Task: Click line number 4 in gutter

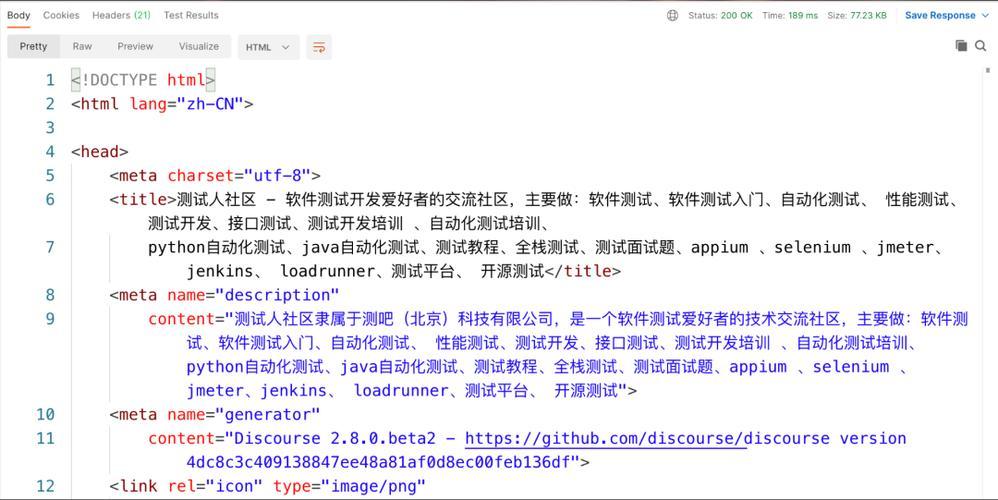Action: click(50, 152)
